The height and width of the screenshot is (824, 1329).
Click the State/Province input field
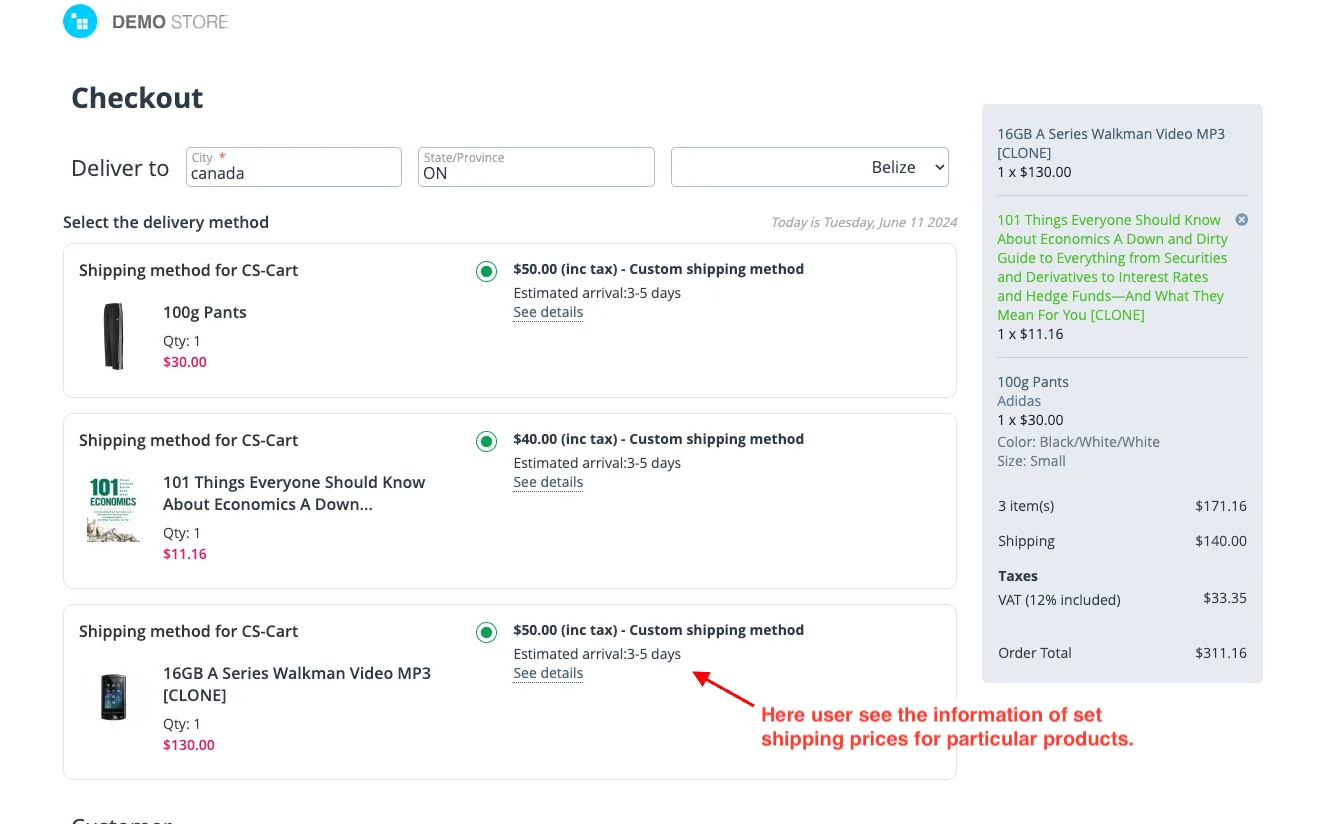[536, 167]
